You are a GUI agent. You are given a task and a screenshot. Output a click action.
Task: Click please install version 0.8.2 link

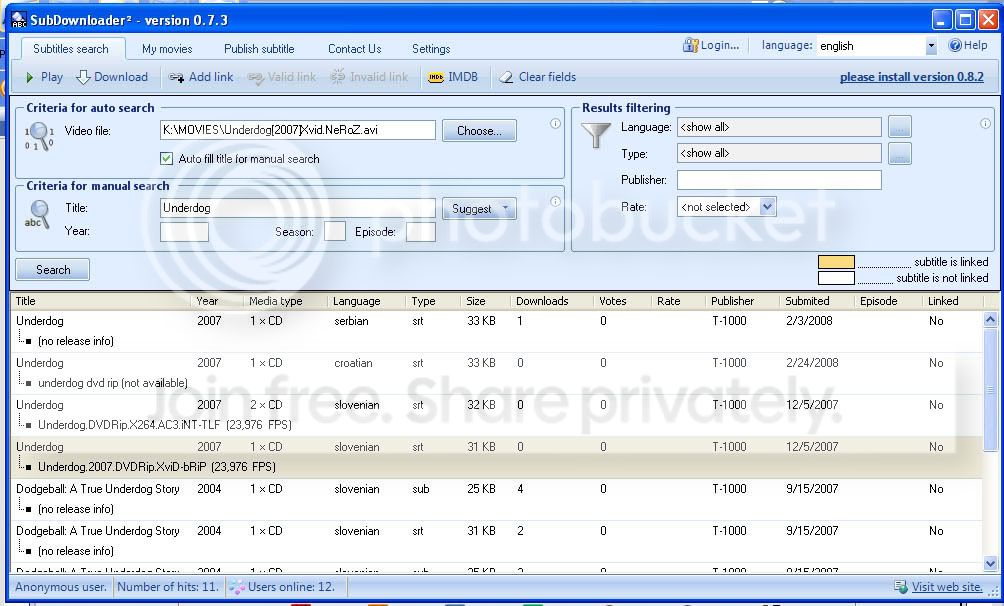click(911, 77)
